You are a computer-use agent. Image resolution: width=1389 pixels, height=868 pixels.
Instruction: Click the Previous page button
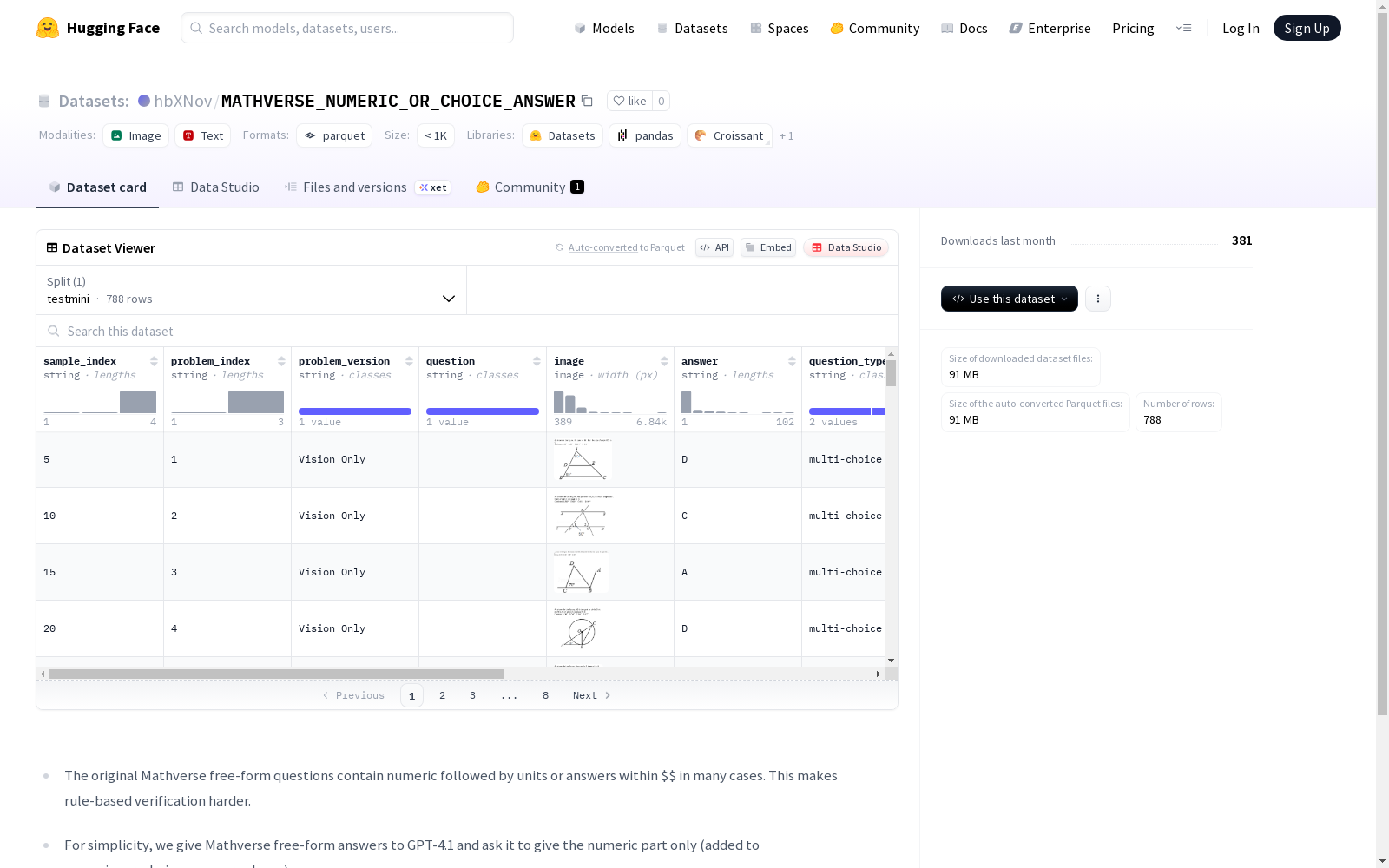pos(353,695)
